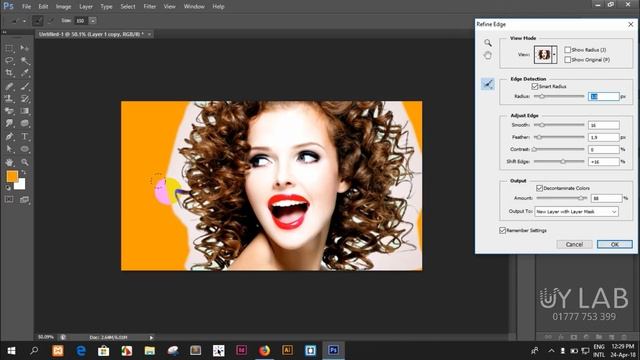
Task: Click the Radius slider handle
Action: 542,97
